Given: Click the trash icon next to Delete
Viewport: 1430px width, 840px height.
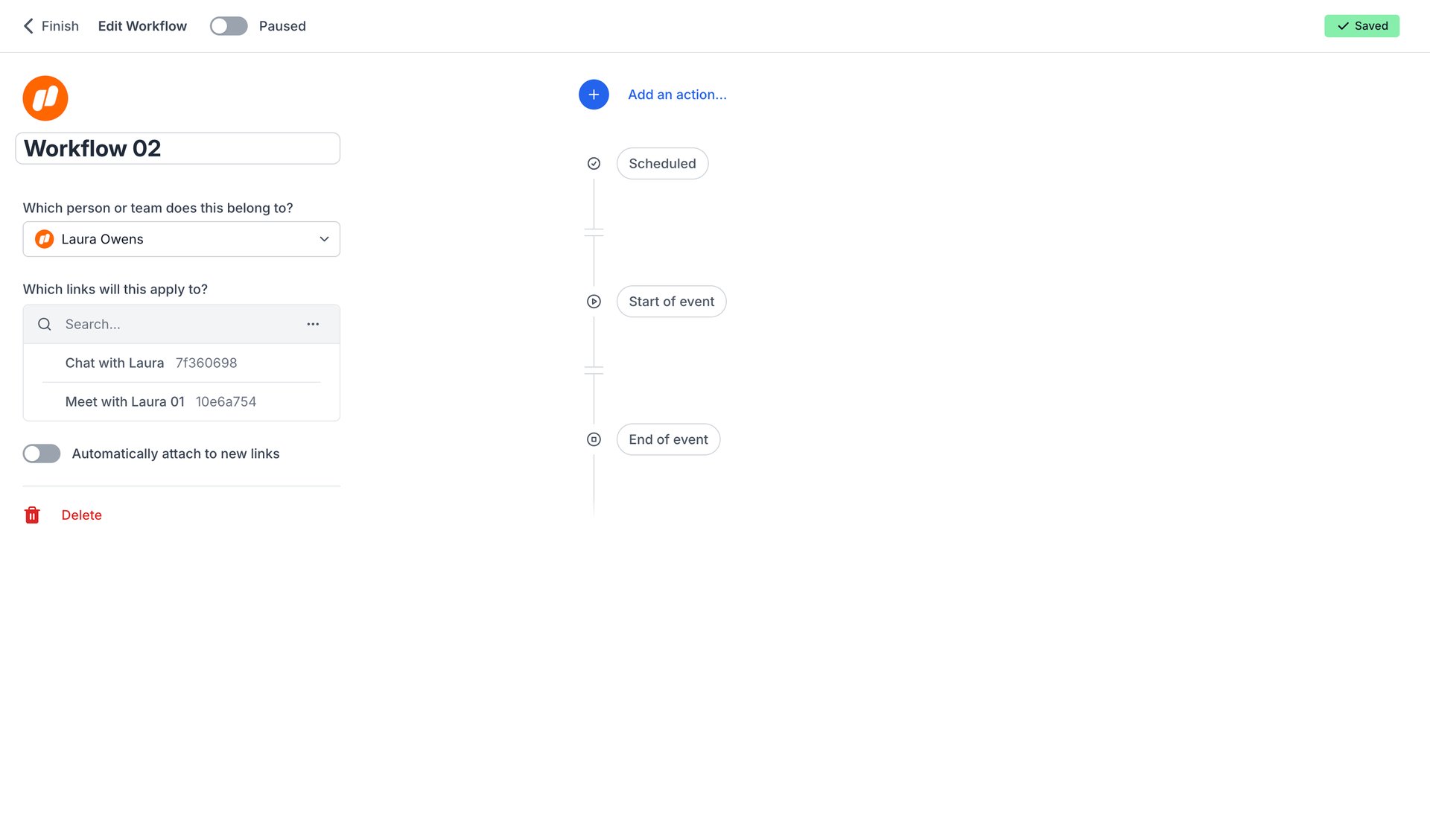Looking at the screenshot, I should [32, 515].
